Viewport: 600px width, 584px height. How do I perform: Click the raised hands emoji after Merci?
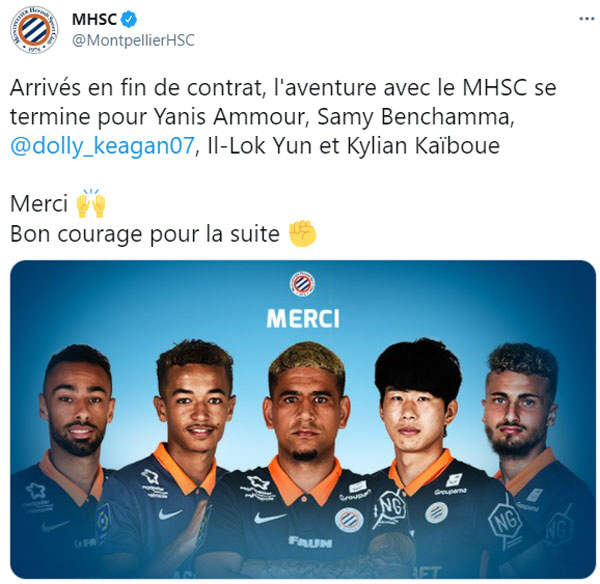91,203
